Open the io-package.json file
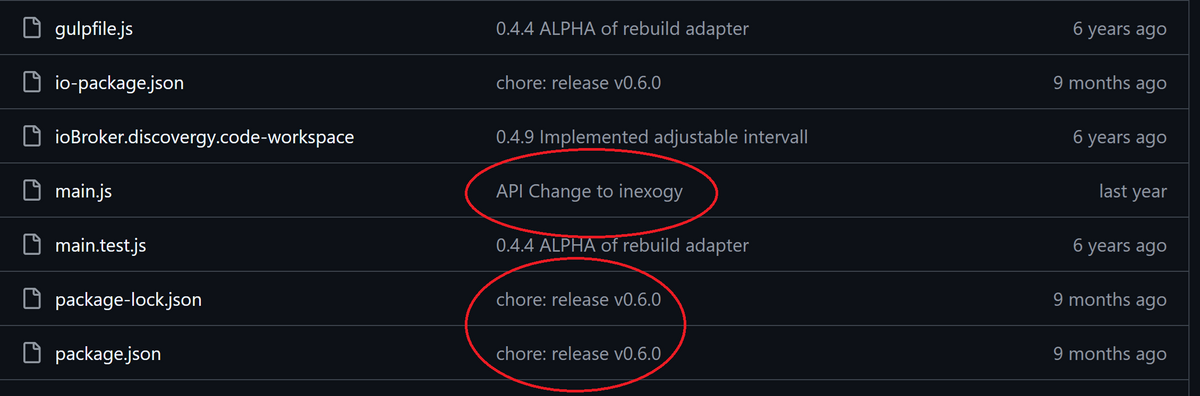Viewport: 1200px width, 396px height. [119, 83]
